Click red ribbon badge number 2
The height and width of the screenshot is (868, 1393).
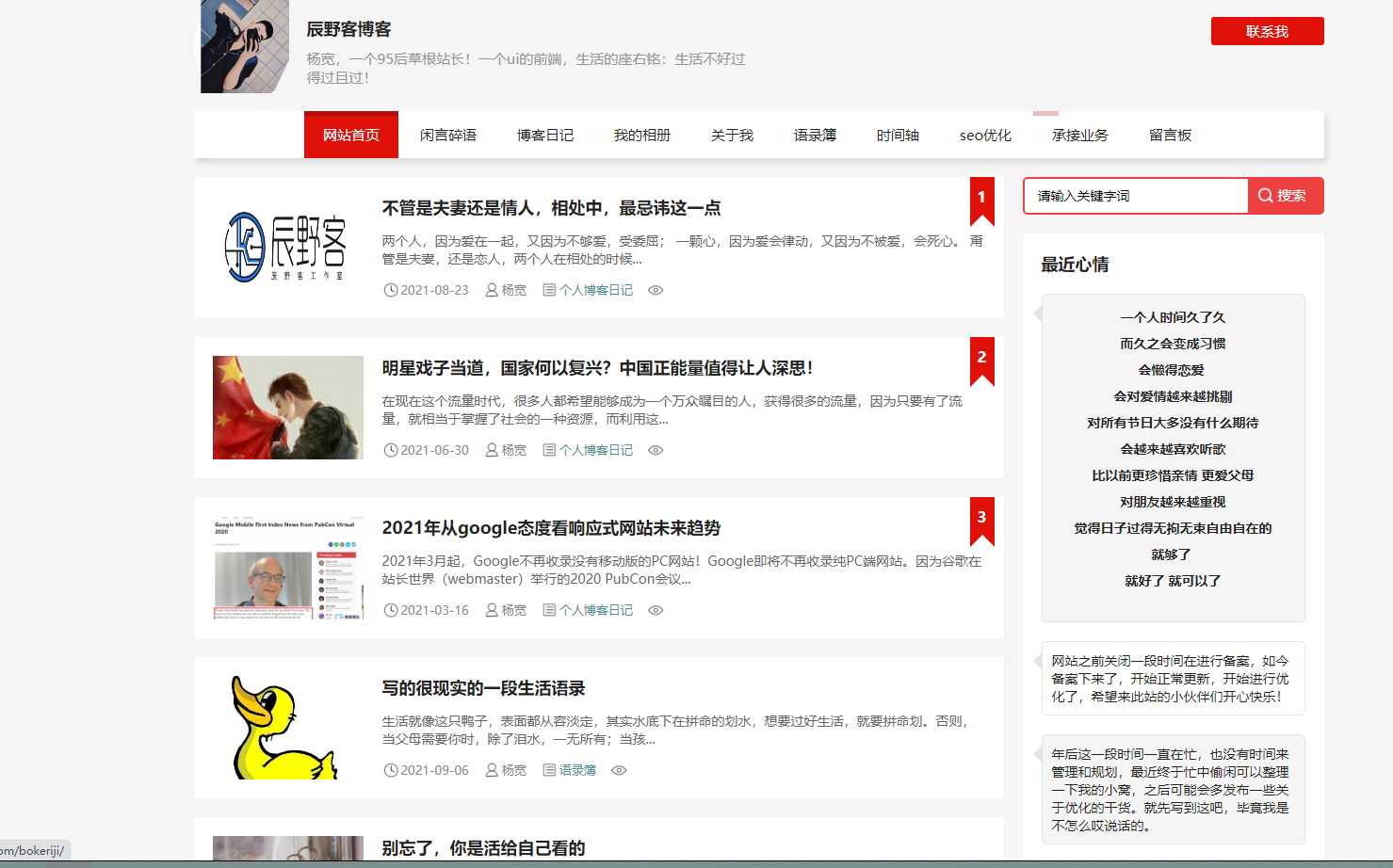(982, 362)
